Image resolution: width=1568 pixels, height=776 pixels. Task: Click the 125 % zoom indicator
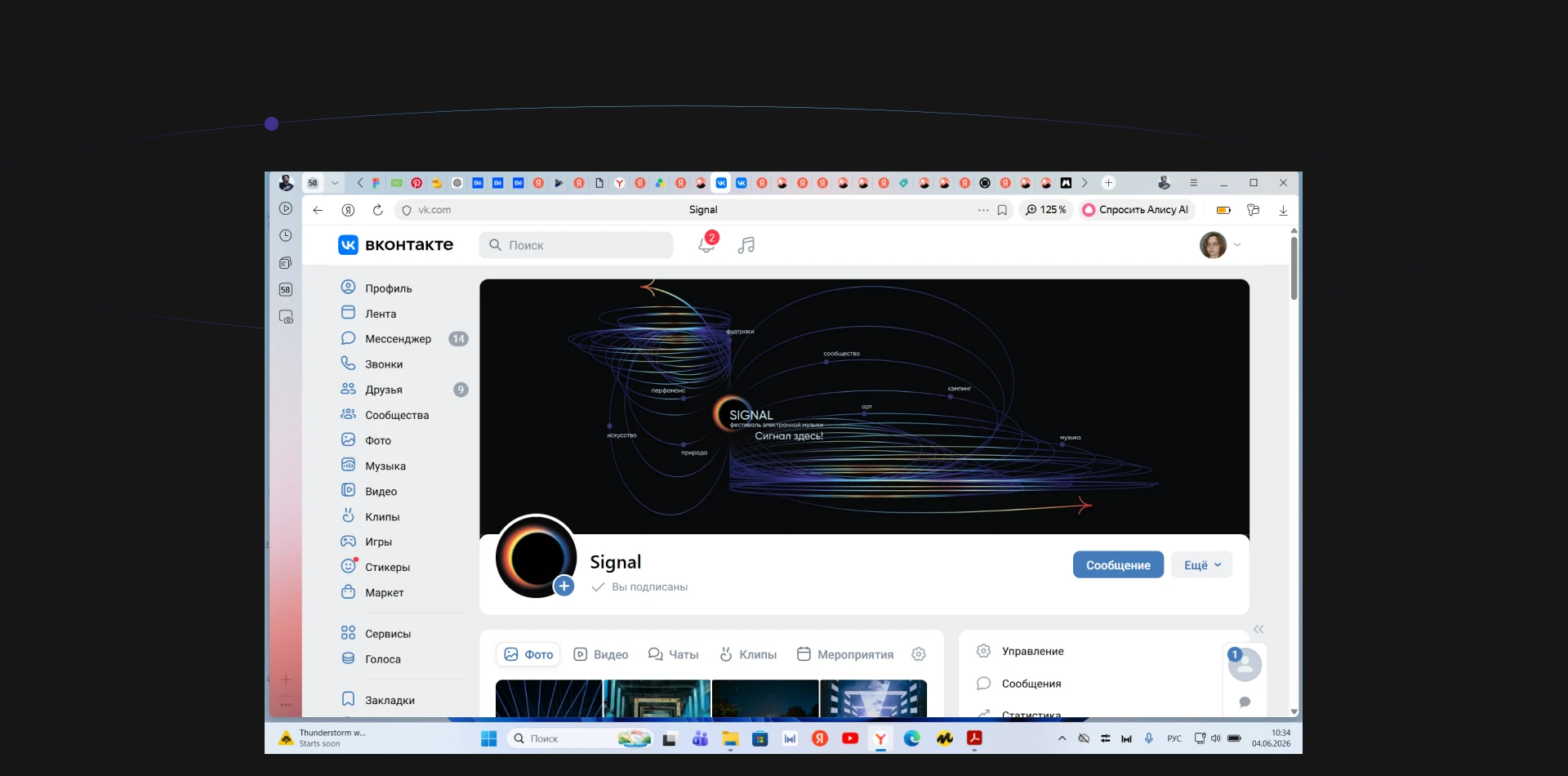click(x=1046, y=210)
